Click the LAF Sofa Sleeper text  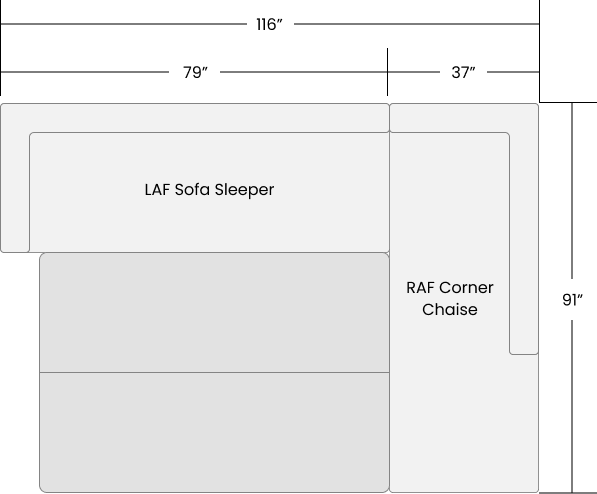(x=209, y=190)
